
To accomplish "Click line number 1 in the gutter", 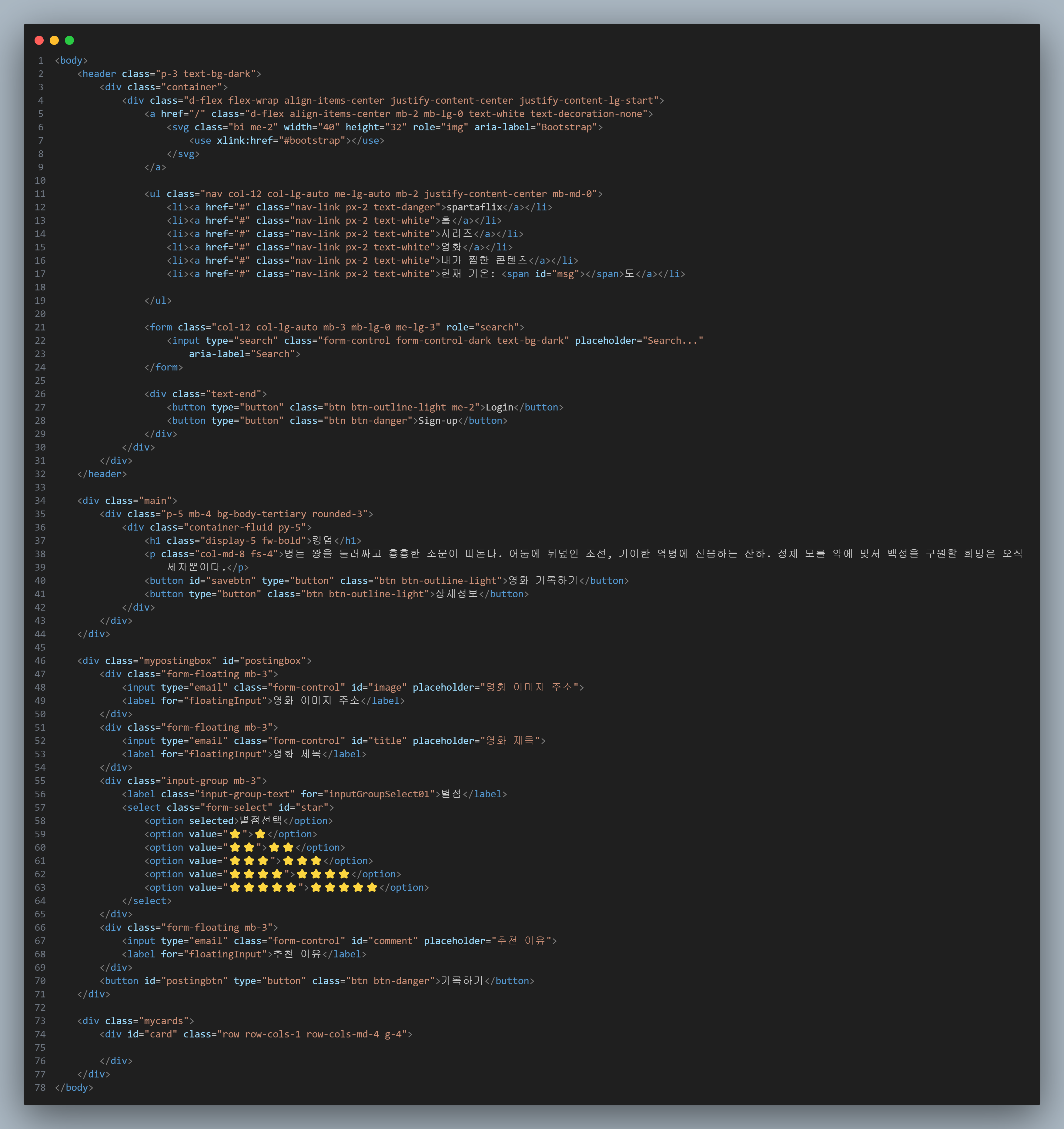I will [40, 60].
